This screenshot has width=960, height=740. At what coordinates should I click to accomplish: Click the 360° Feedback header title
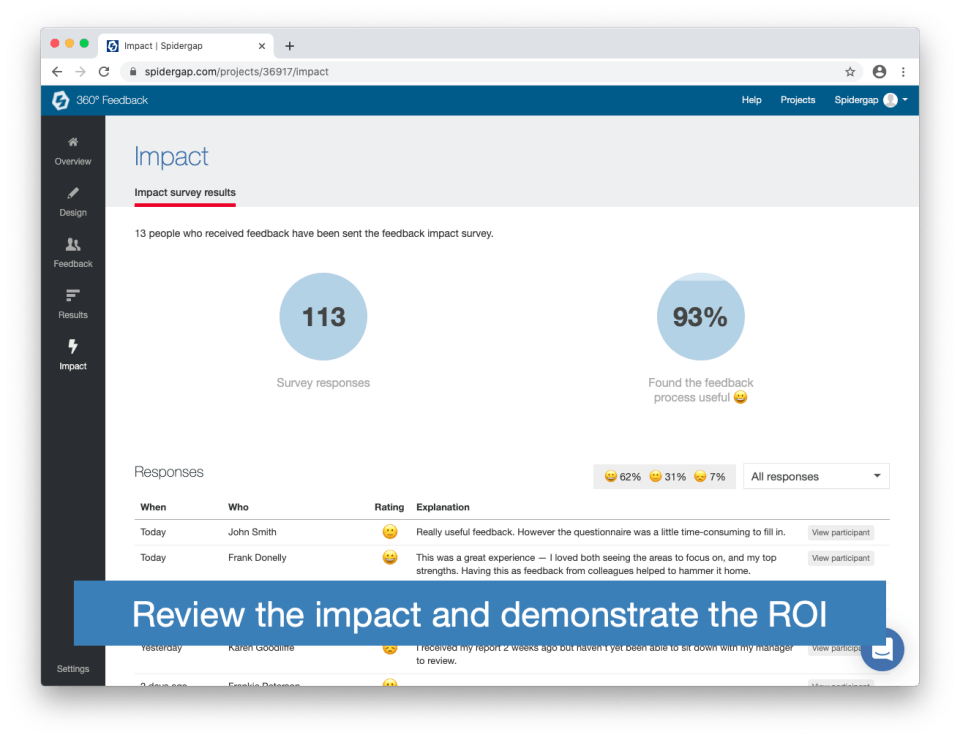(112, 100)
